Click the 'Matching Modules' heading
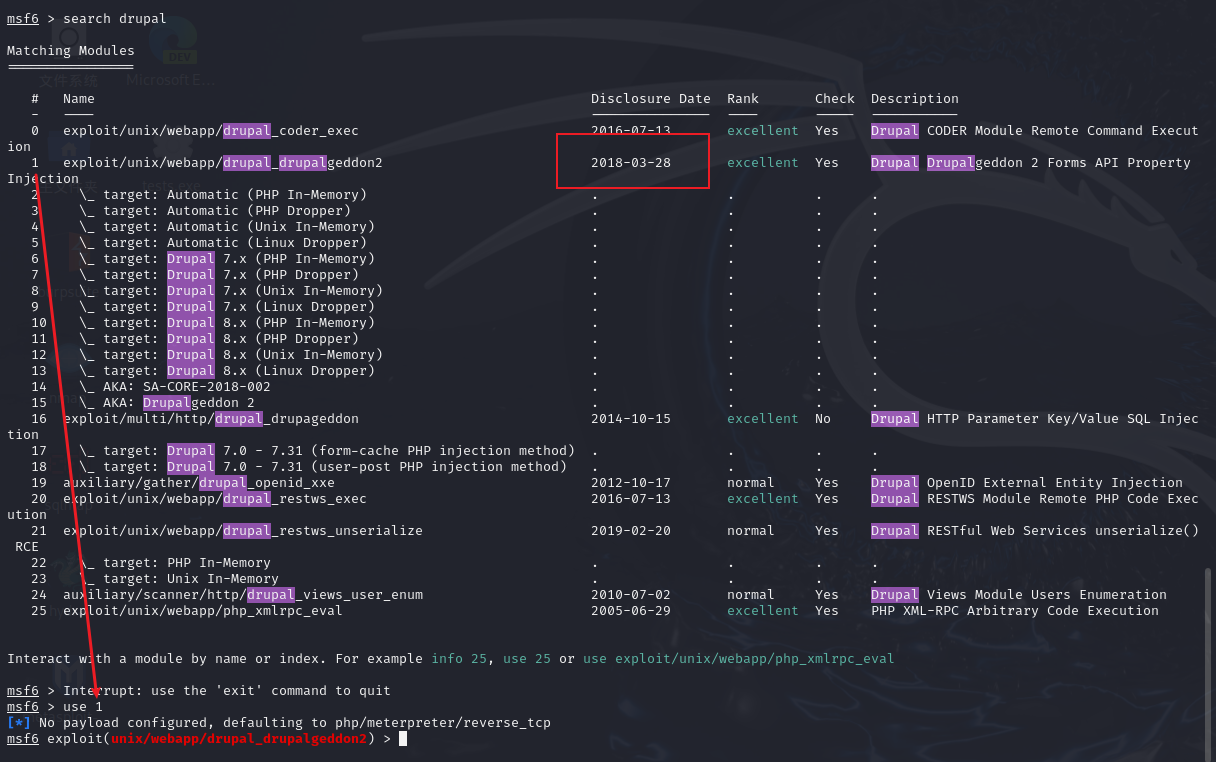 pyautogui.click(x=71, y=51)
